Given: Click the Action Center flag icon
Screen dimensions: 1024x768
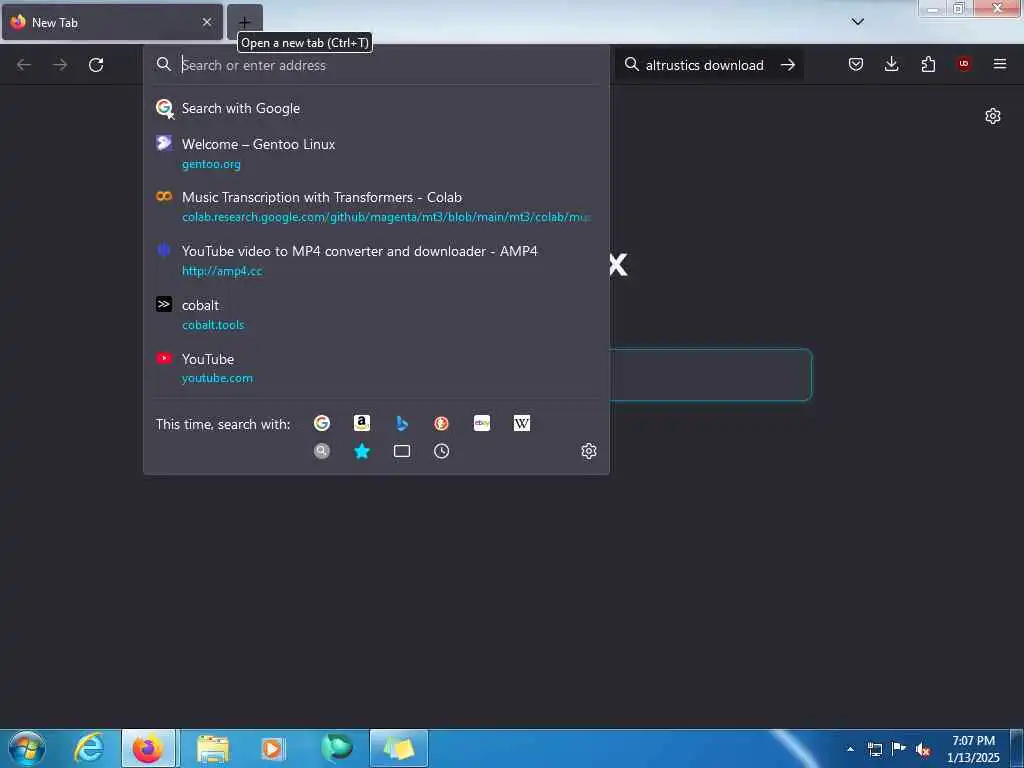Looking at the screenshot, I should 899,748.
